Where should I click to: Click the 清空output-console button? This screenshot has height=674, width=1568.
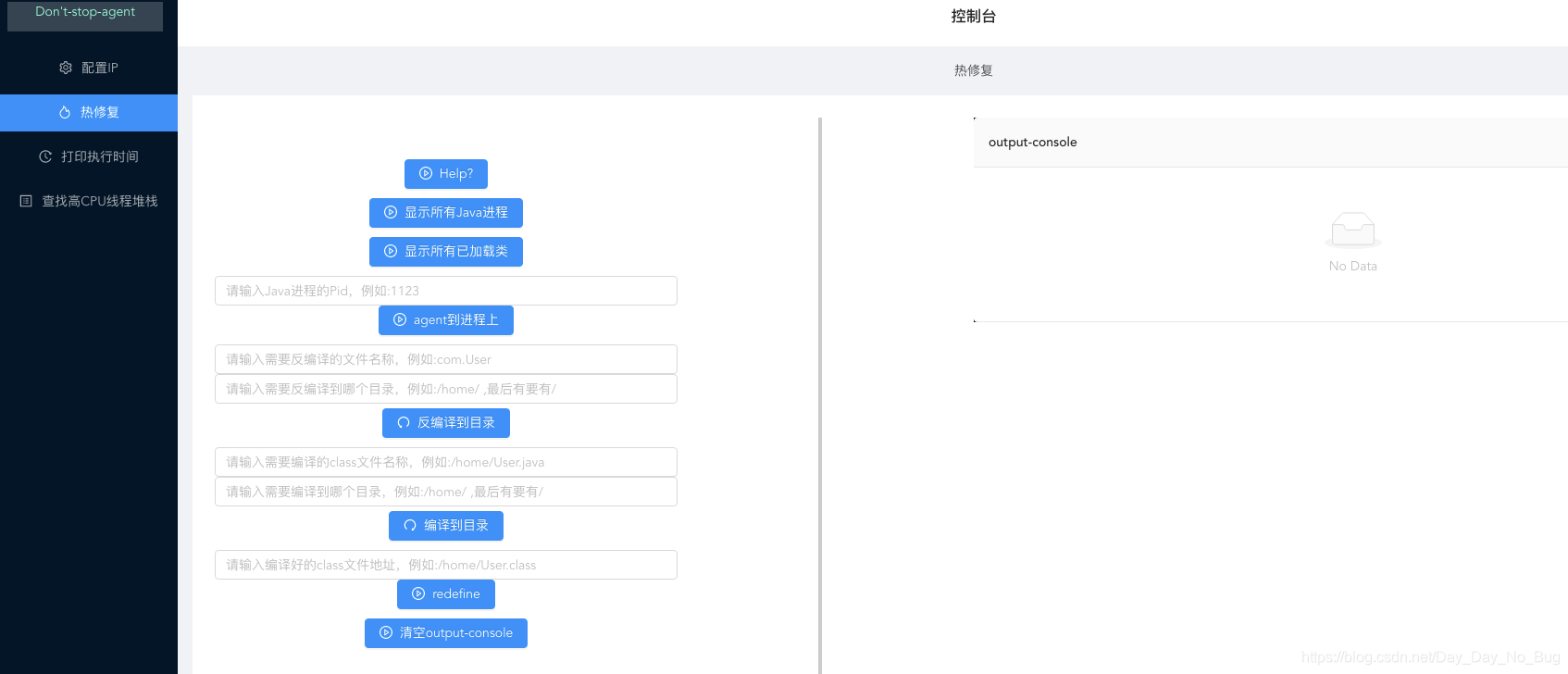click(446, 632)
